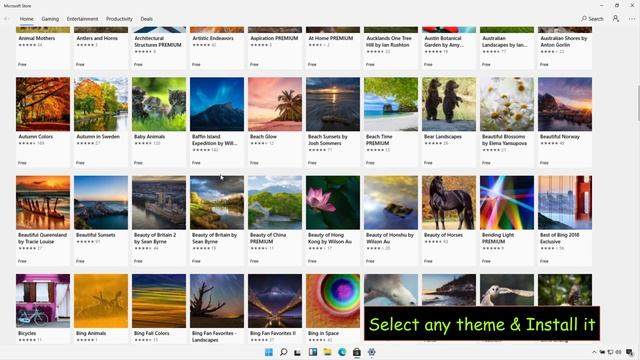Open Task View from the taskbar

coord(298,352)
